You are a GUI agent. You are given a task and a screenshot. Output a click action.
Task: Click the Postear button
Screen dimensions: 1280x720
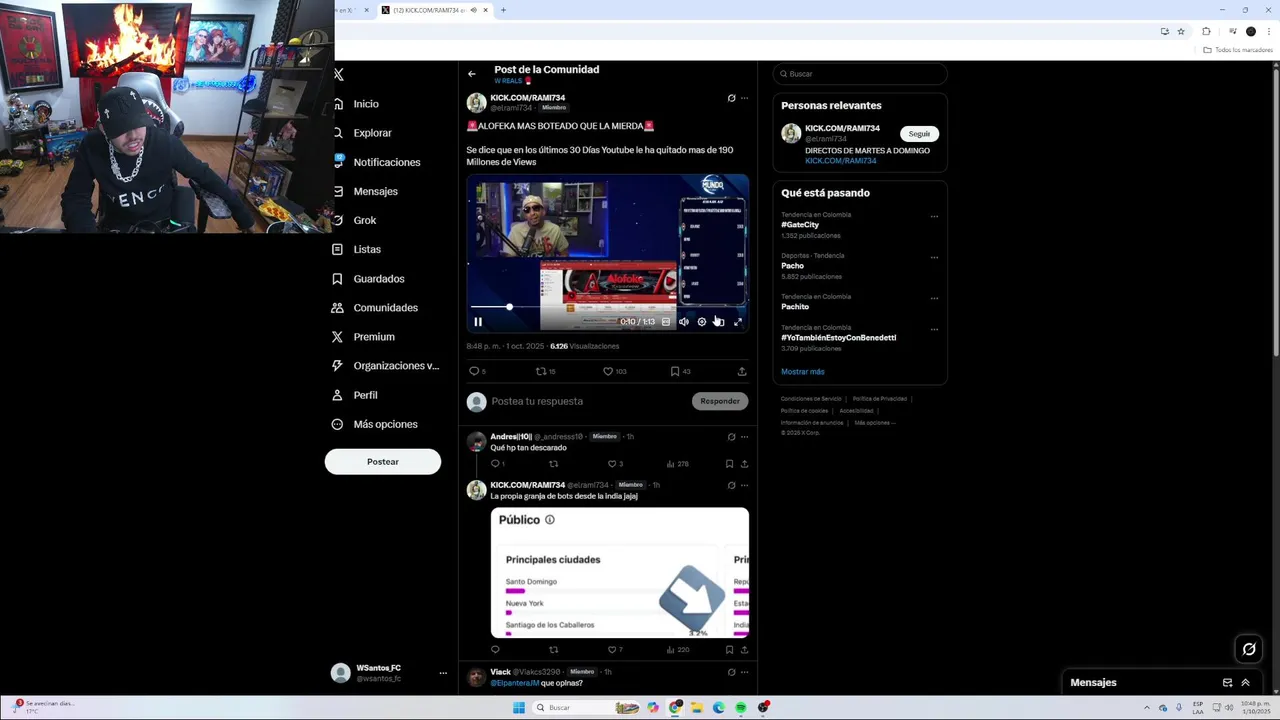pyautogui.click(x=382, y=461)
